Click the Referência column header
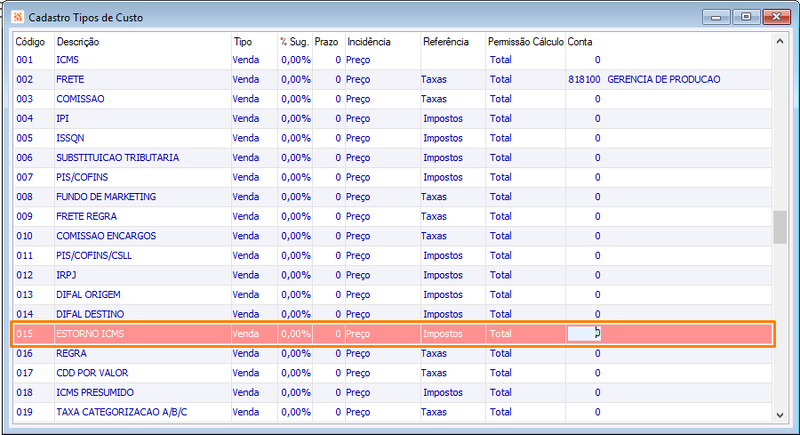This screenshot has width=800, height=435. [446, 42]
